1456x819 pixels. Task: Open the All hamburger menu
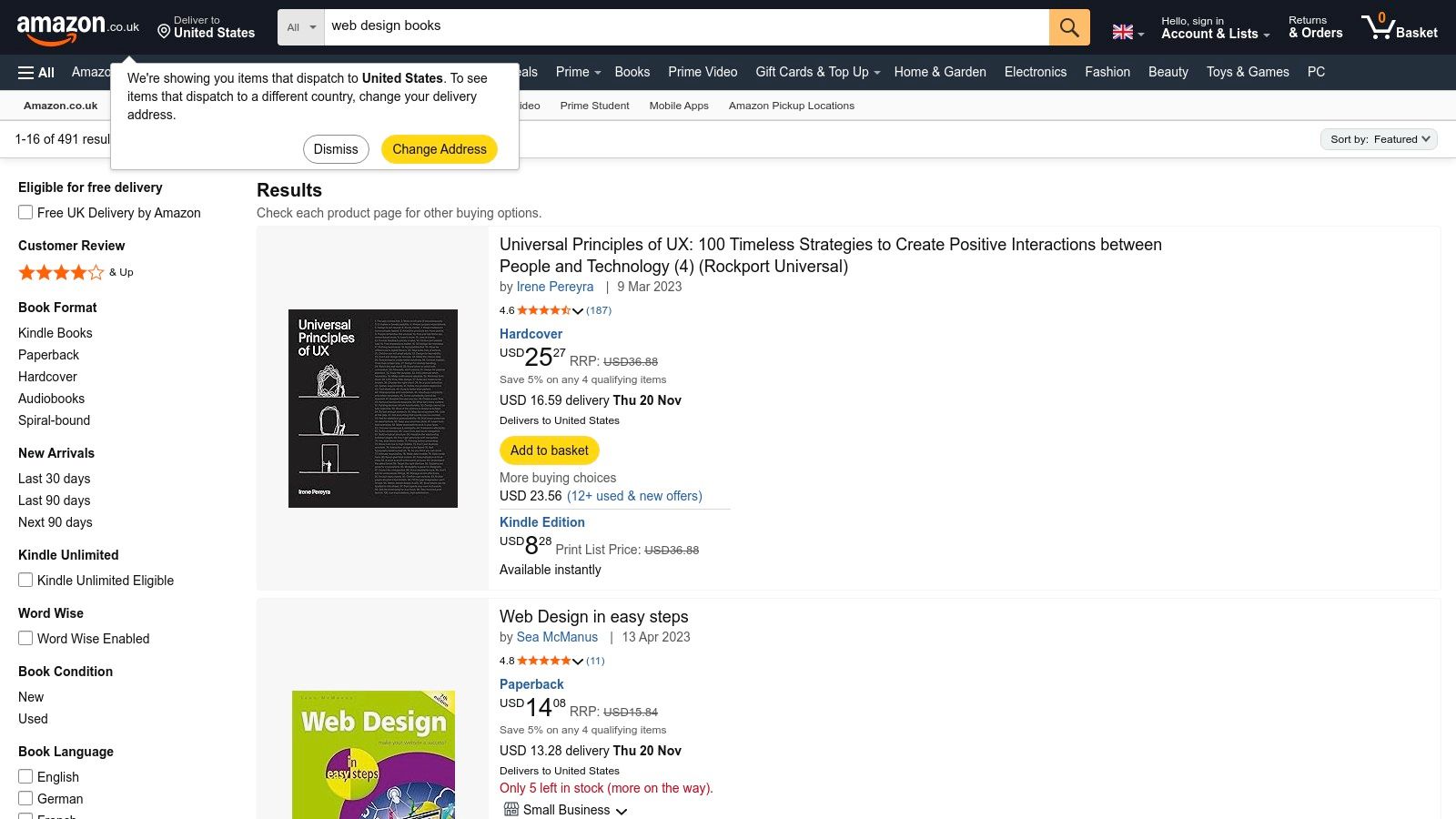[x=35, y=72]
